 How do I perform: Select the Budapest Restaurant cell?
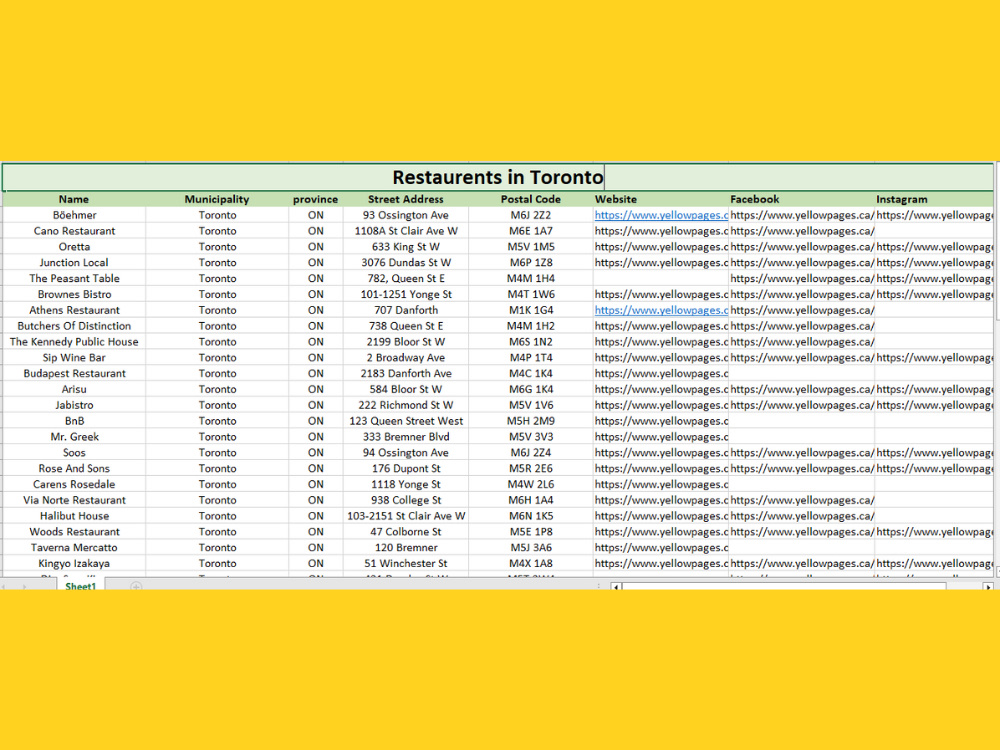(x=74, y=374)
